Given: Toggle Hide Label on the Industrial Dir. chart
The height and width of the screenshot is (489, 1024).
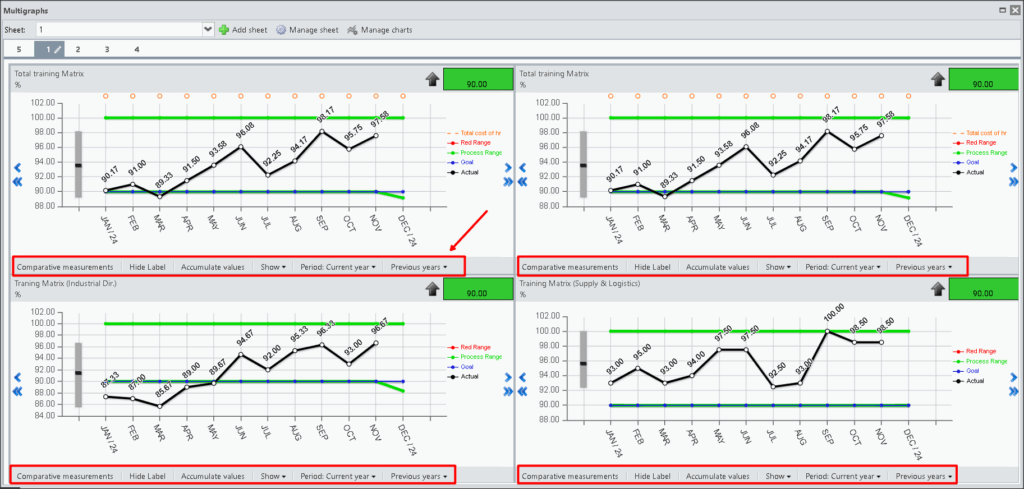Looking at the screenshot, I should coord(149,476).
